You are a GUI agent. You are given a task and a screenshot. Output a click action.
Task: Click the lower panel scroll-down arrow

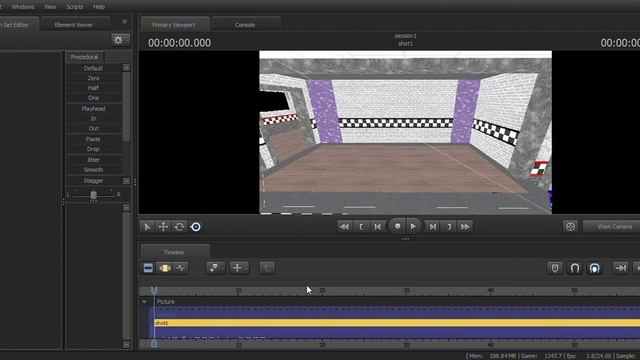pyautogui.click(x=127, y=345)
